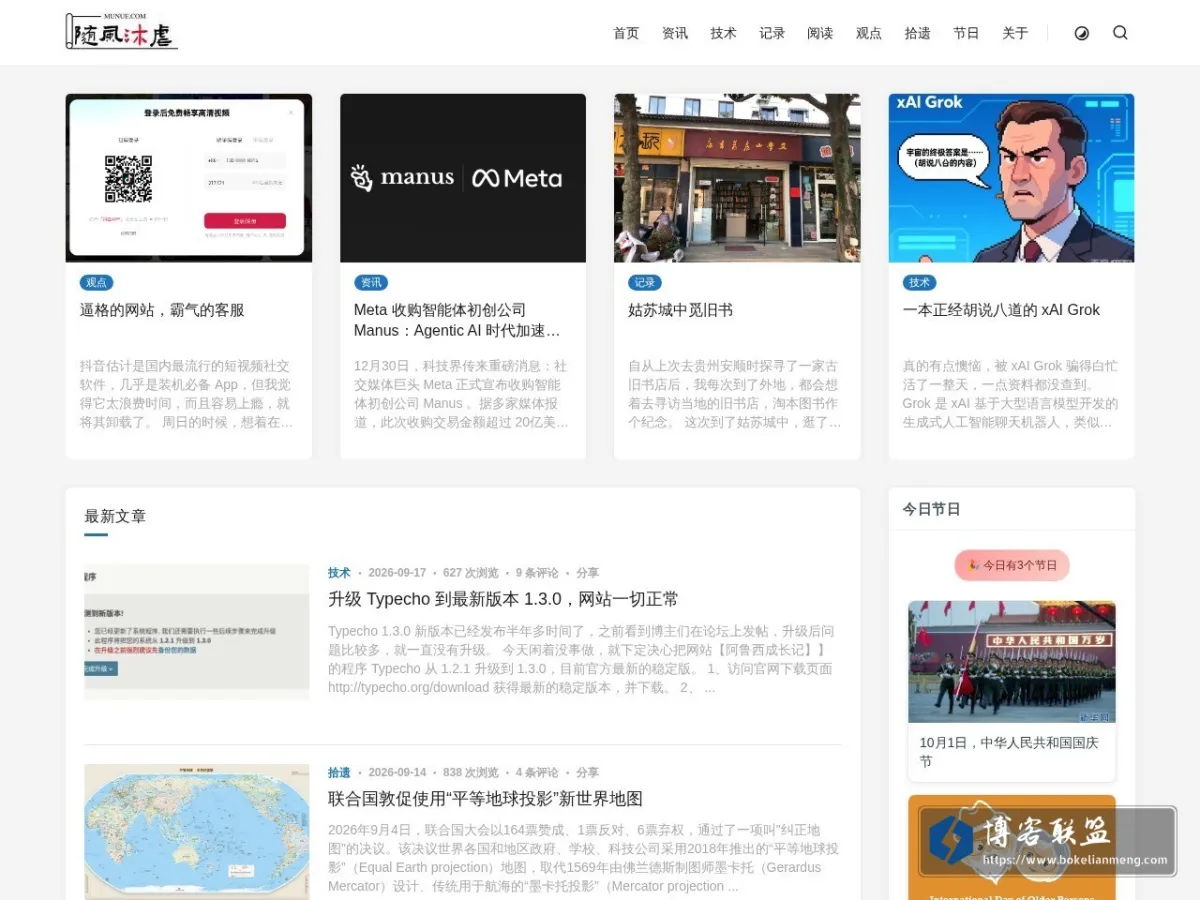Open the Manus Meta thumbnail
1200x900 pixels.
pos(463,178)
